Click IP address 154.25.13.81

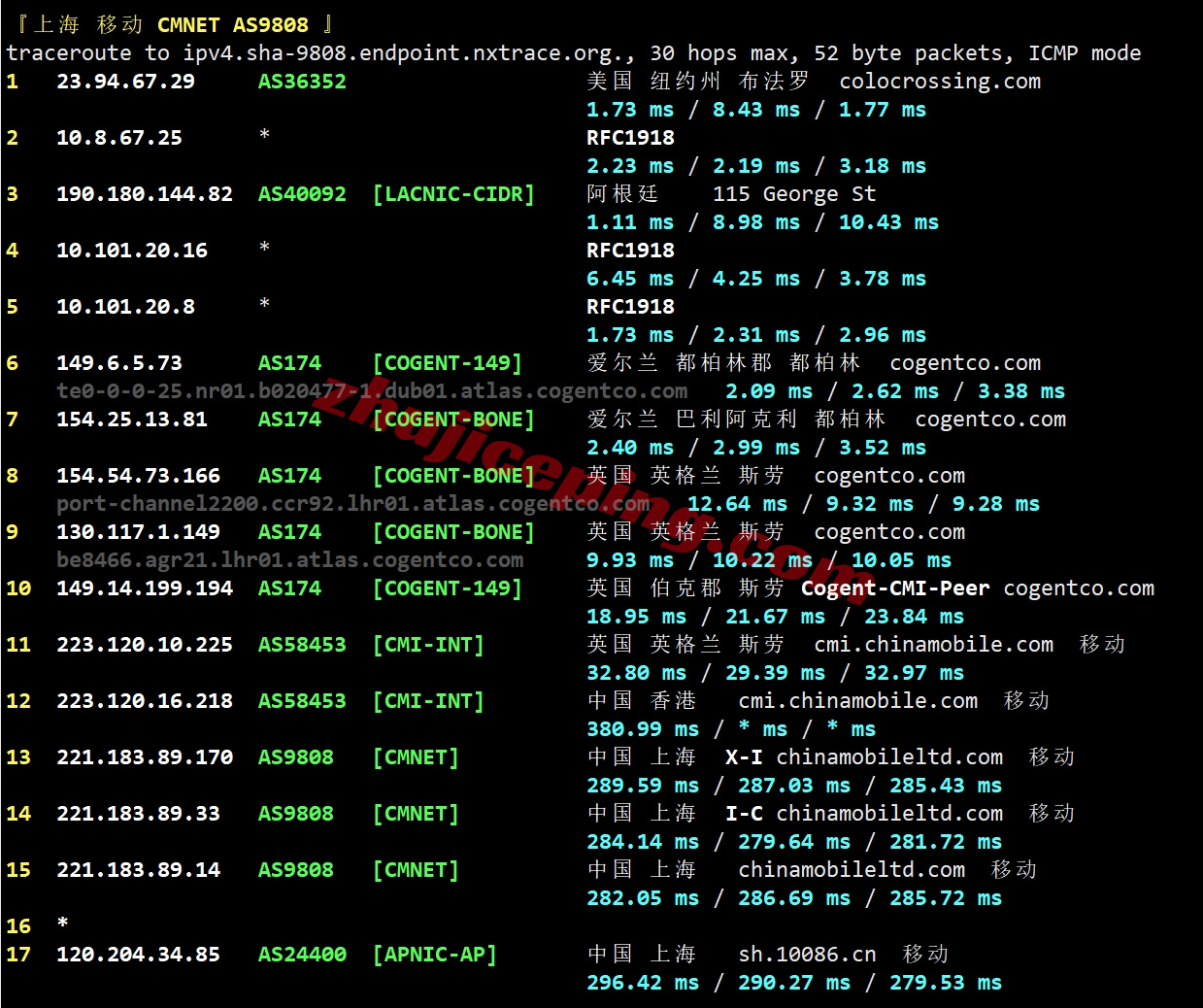tap(132, 420)
